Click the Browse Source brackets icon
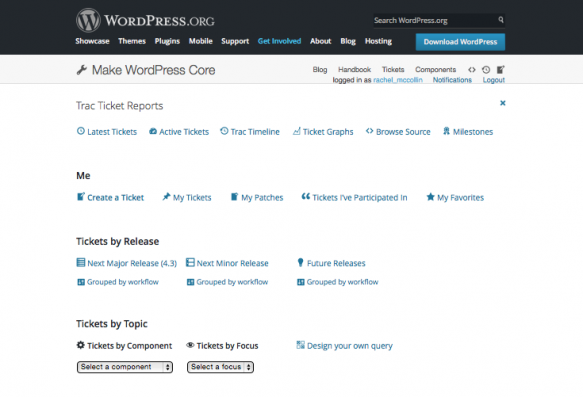 point(369,131)
